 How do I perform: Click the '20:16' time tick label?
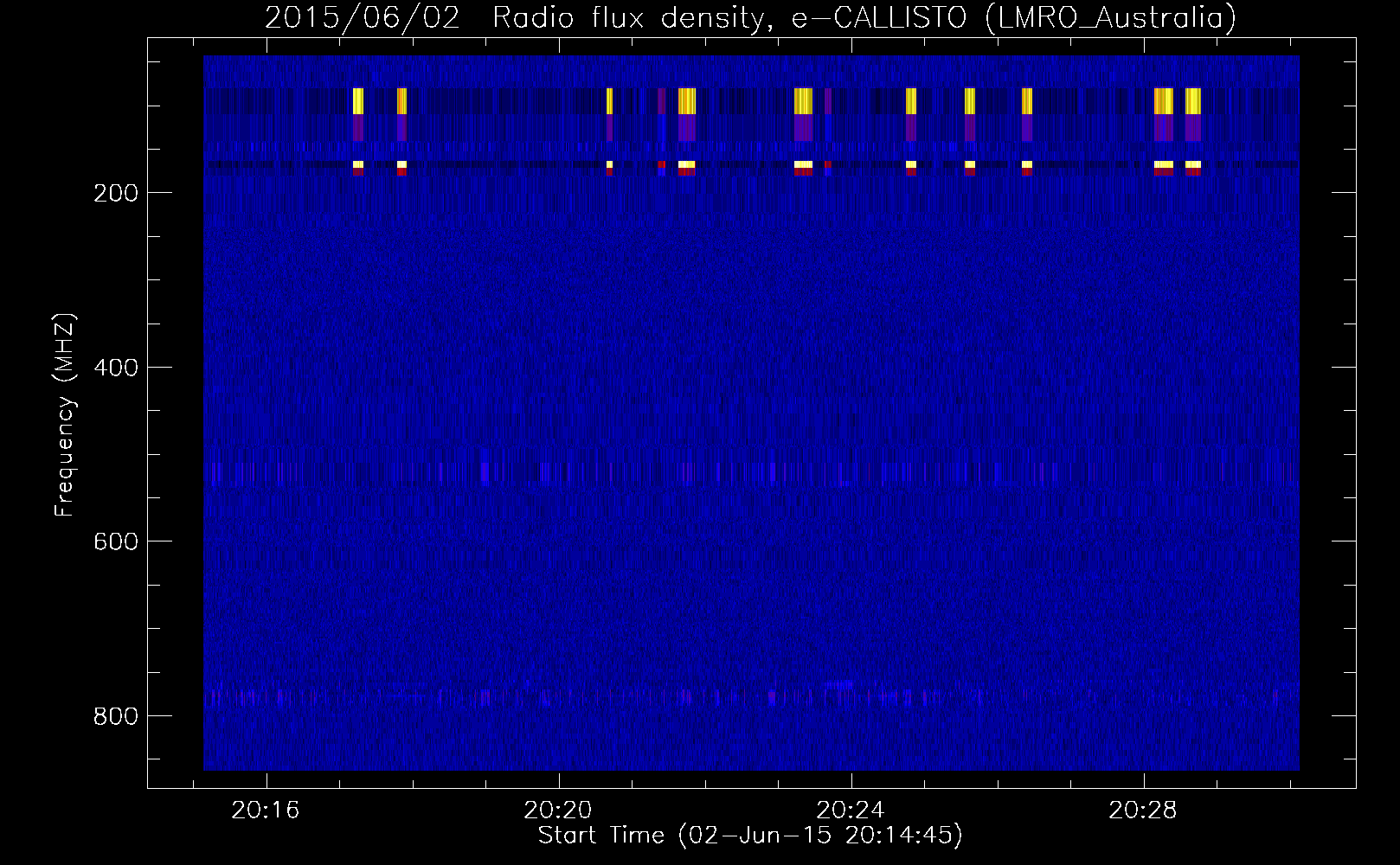click(266, 810)
